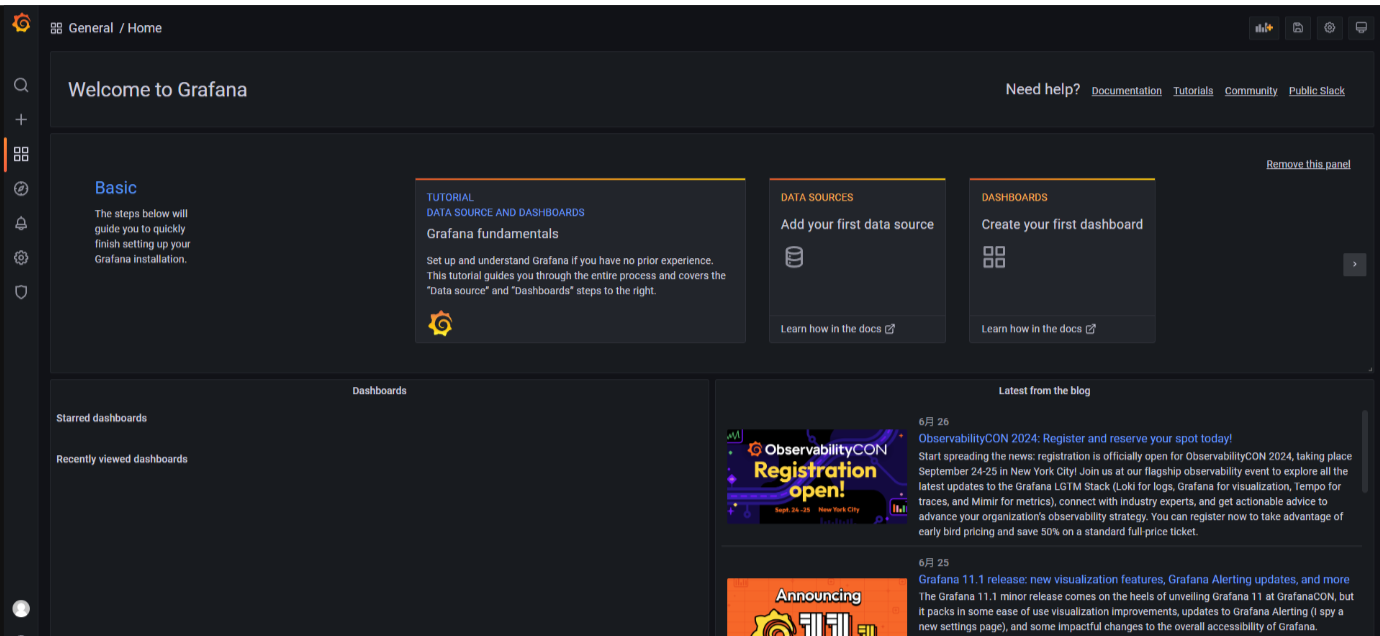Open Dashboard settings gear in top bar
This screenshot has width=1380, height=636.
[x=1330, y=28]
